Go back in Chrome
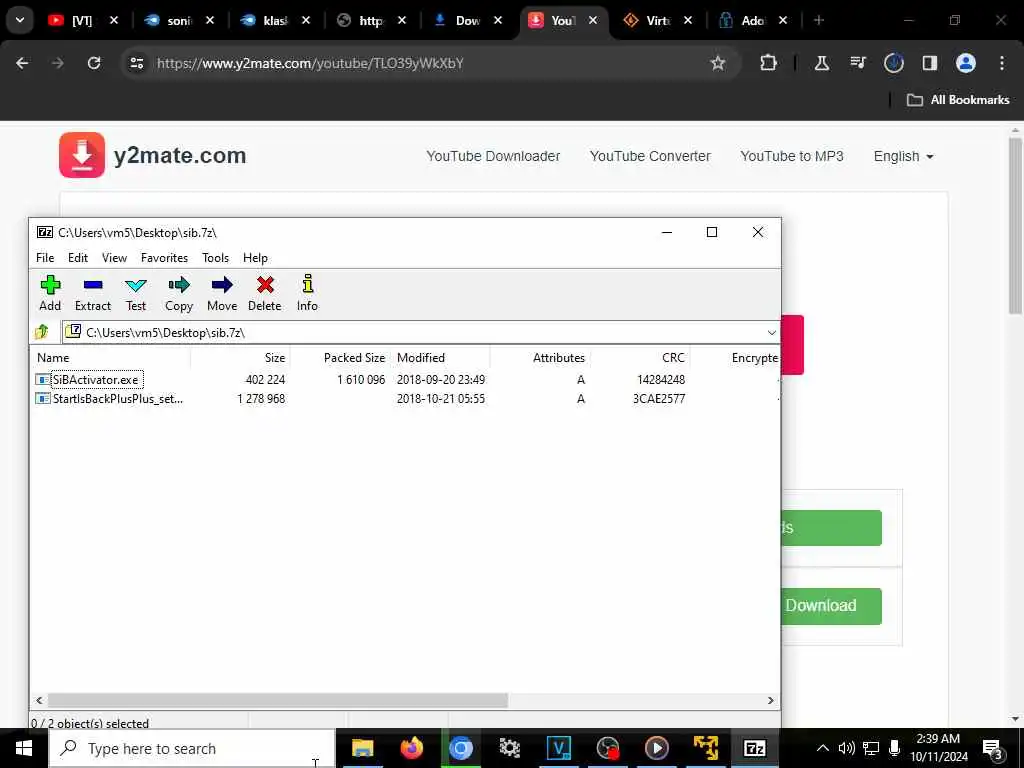 pos(22,63)
